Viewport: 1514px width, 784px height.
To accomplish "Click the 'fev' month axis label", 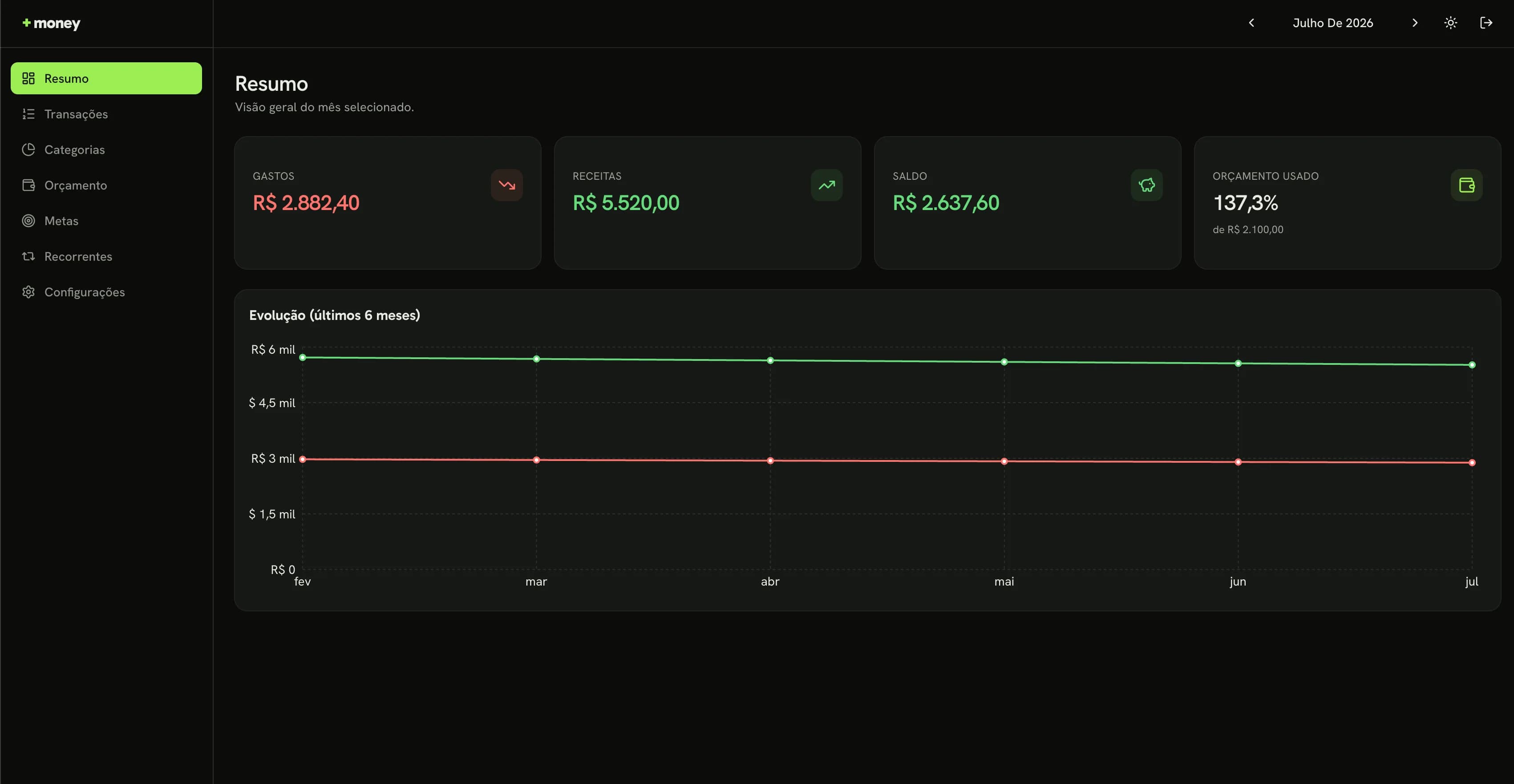I will point(302,582).
